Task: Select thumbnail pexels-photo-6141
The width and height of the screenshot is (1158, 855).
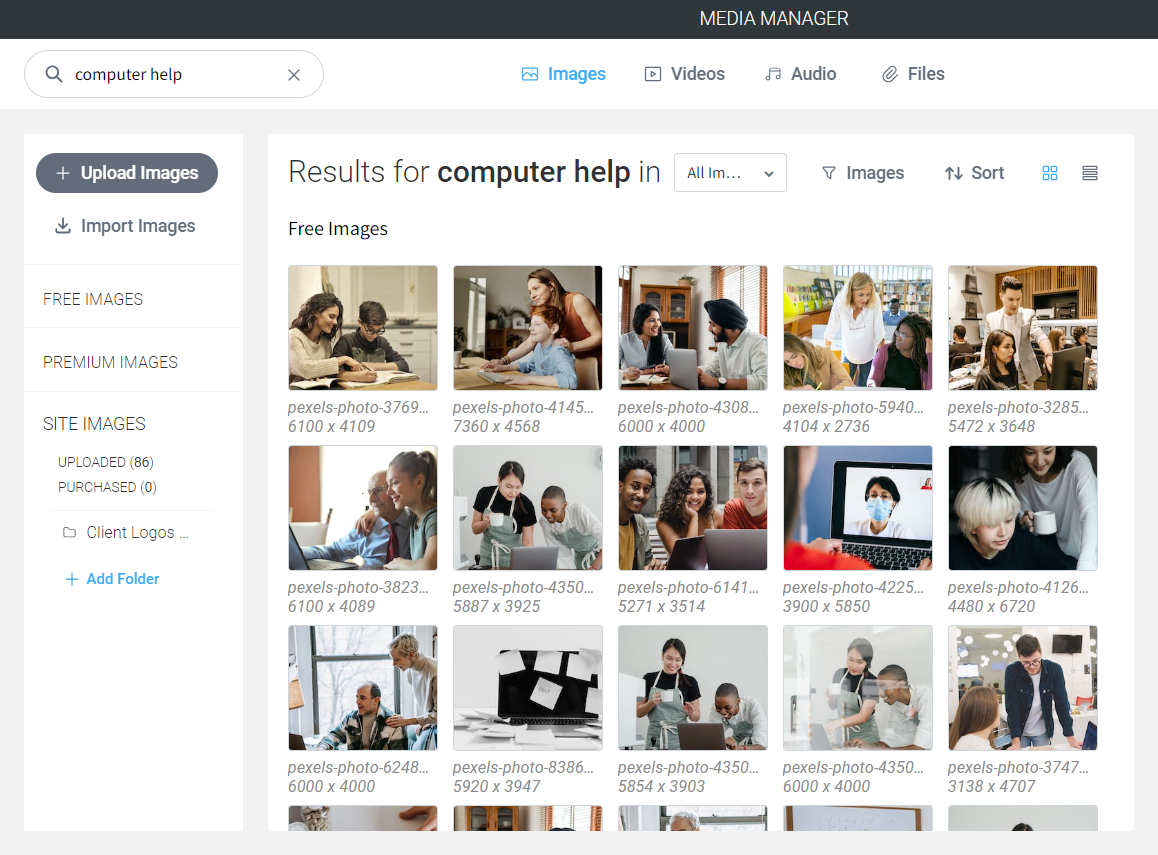Action: 693,508
